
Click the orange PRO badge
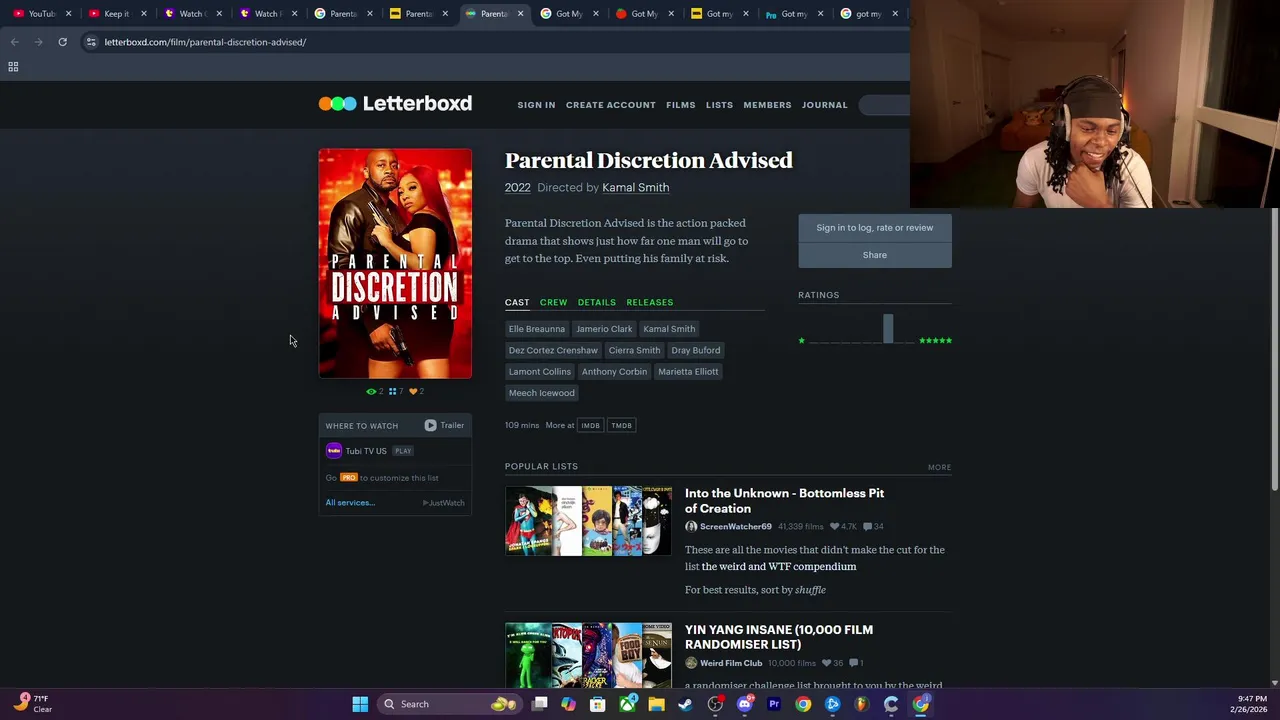tap(349, 478)
